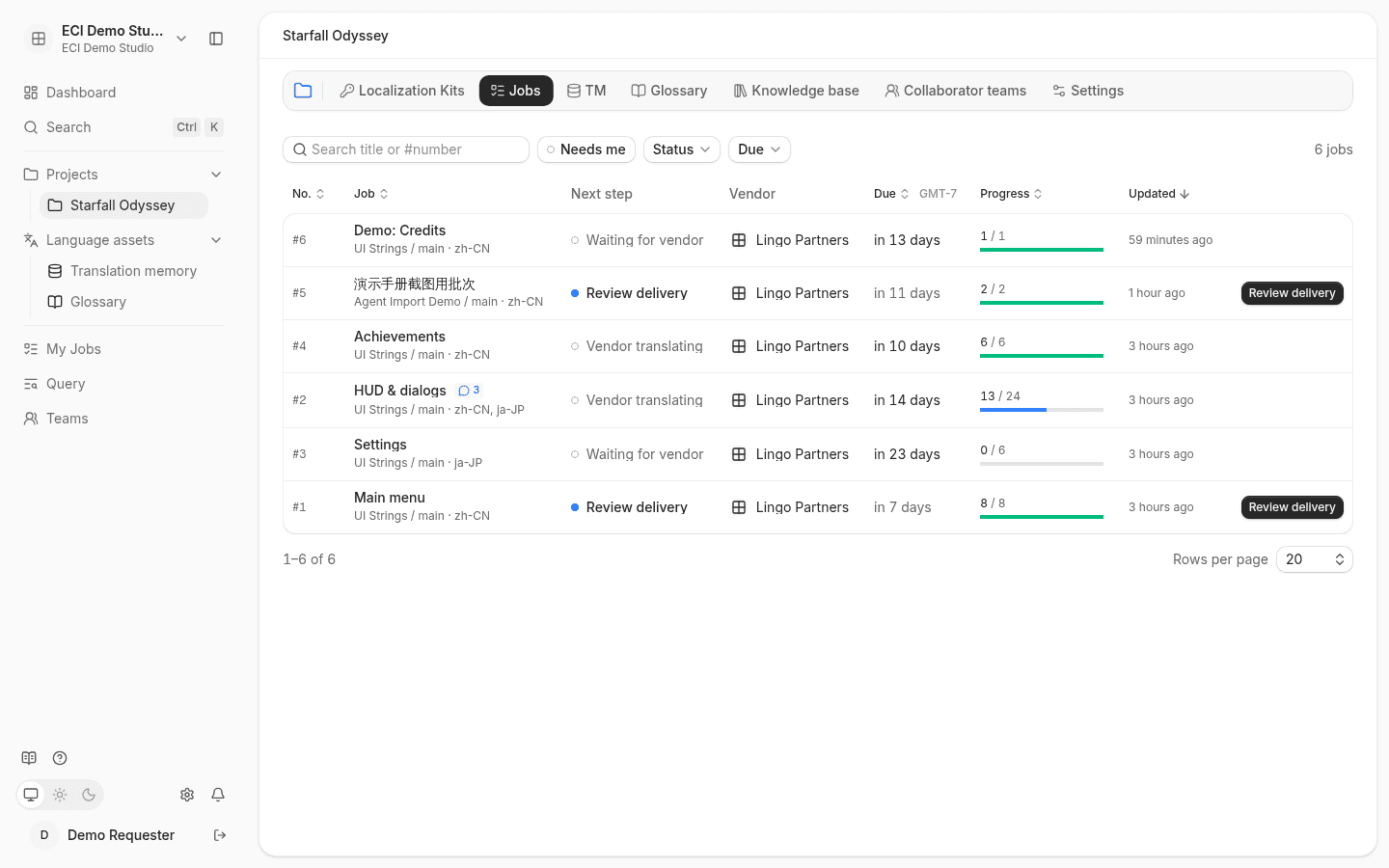Open the Knowledge base tab
The width and height of the screenshot is (1389, 868).
click(x=796, y=91)
